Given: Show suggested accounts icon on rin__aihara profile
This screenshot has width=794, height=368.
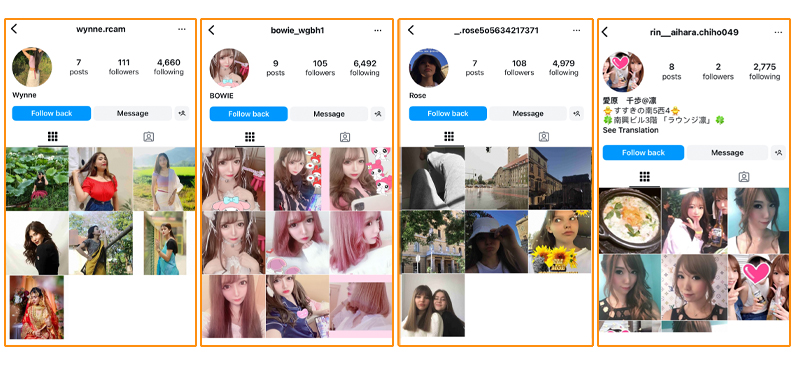Looking at the screenshot, I should click(x=778, y=153).
